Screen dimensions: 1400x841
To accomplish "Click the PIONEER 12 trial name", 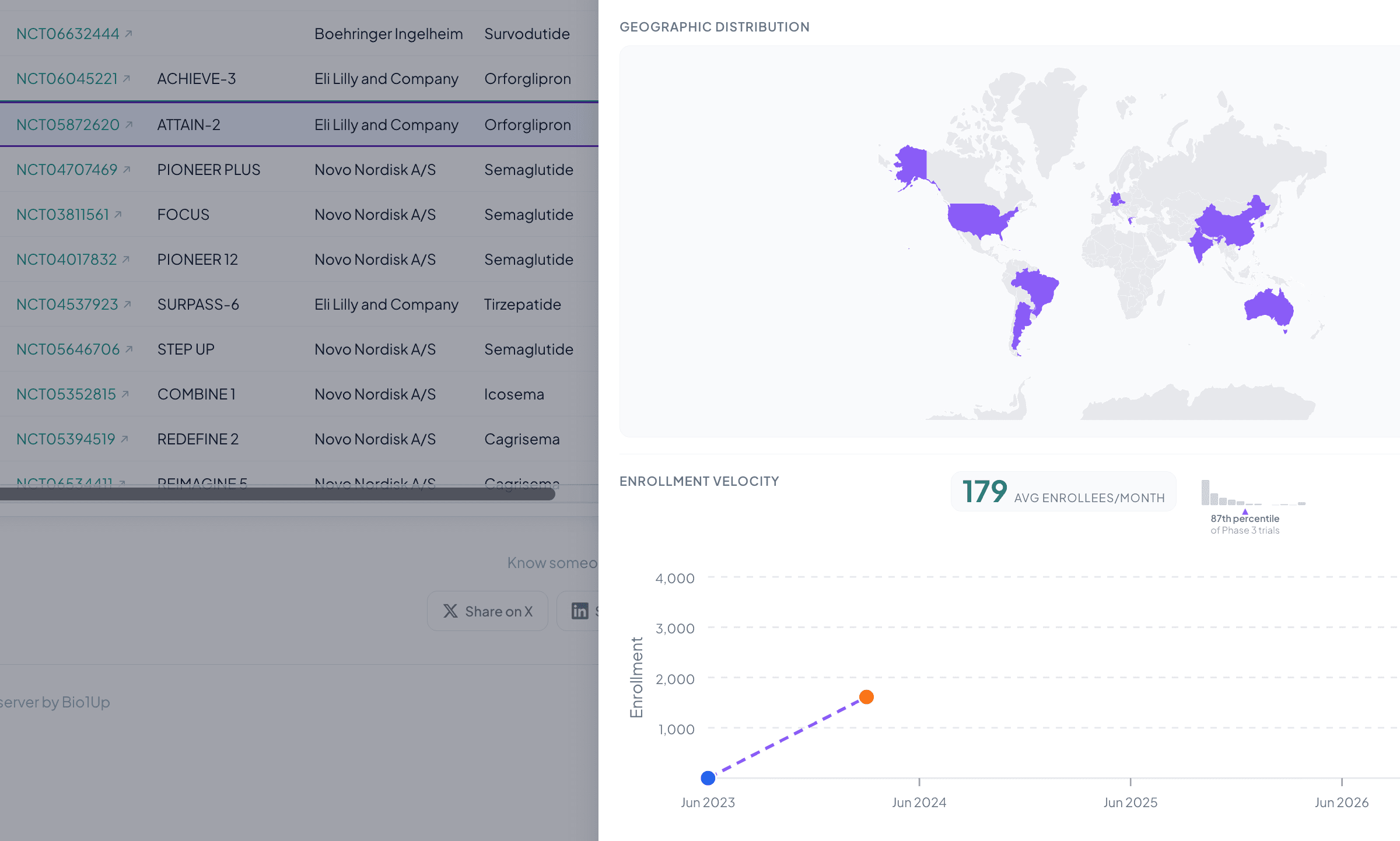I will (198, 260).
